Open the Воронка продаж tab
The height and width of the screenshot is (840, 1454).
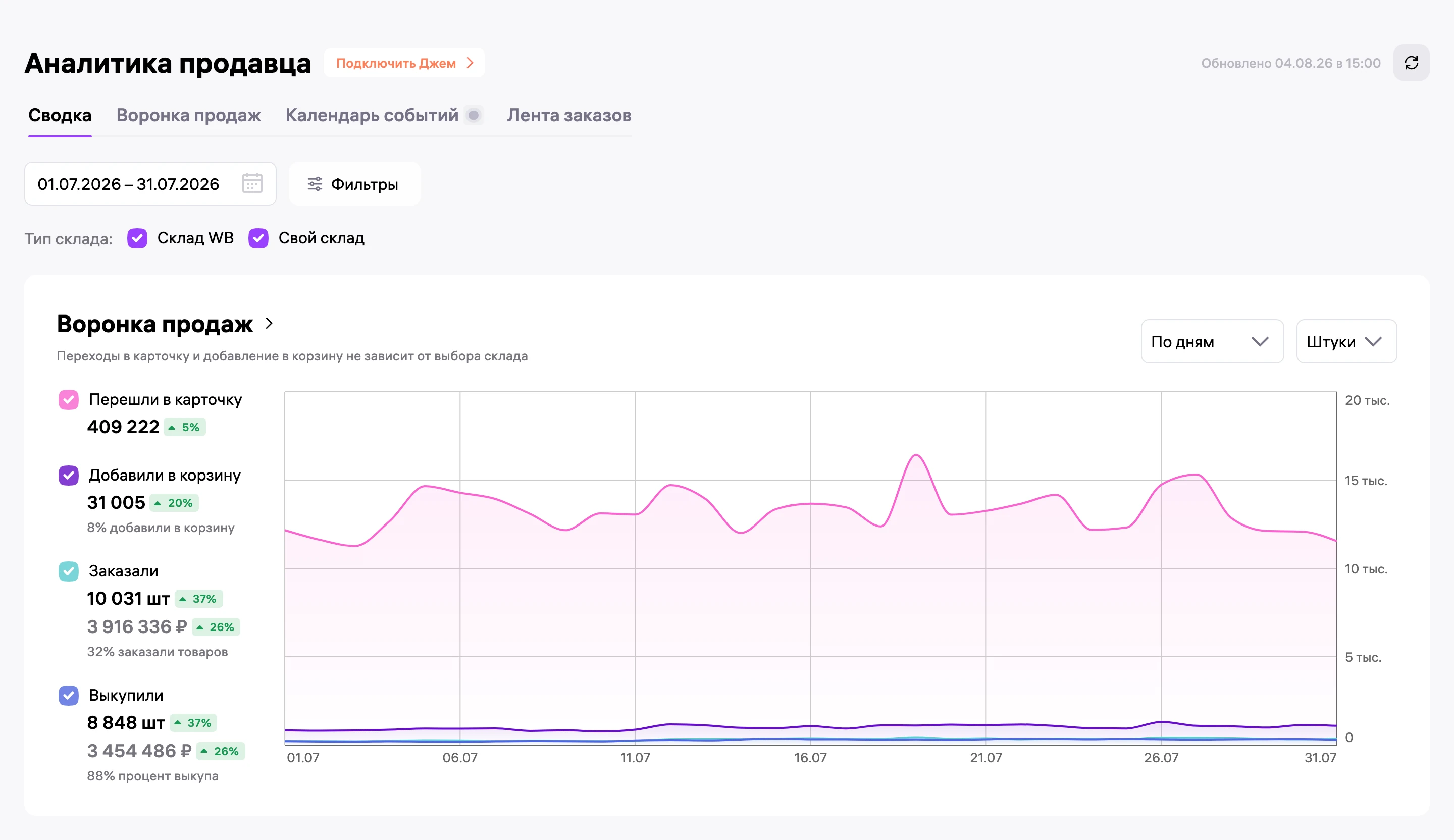189,115
